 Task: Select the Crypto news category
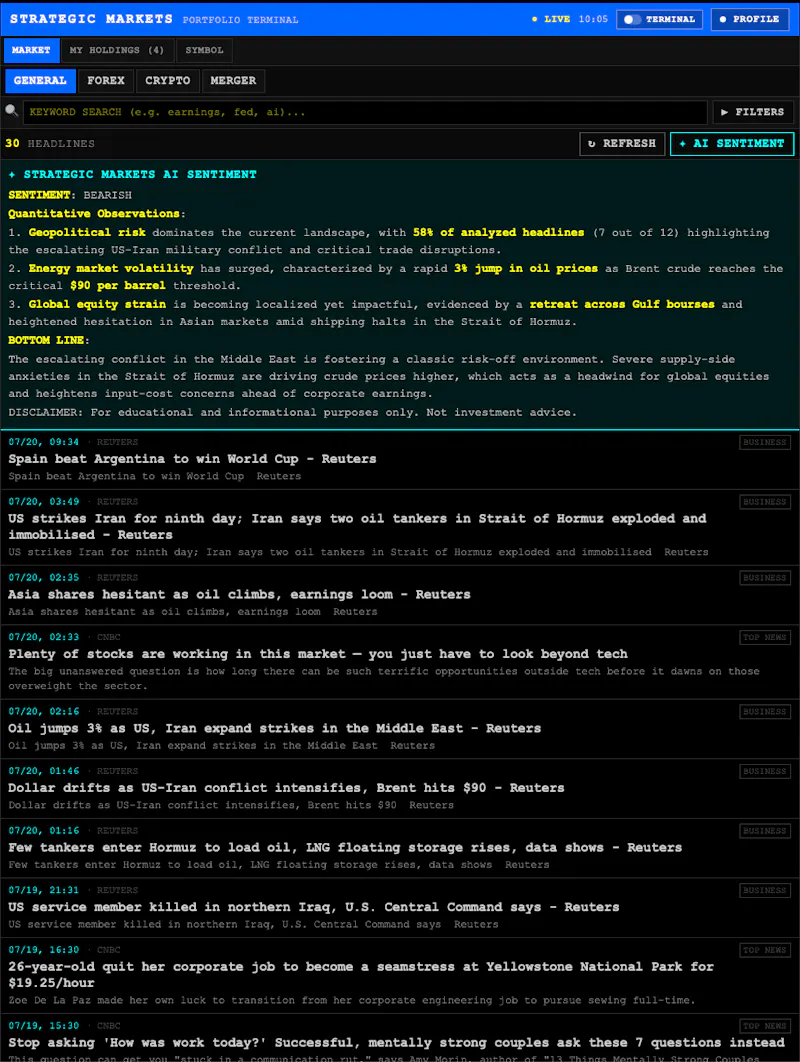pos(167,81)
